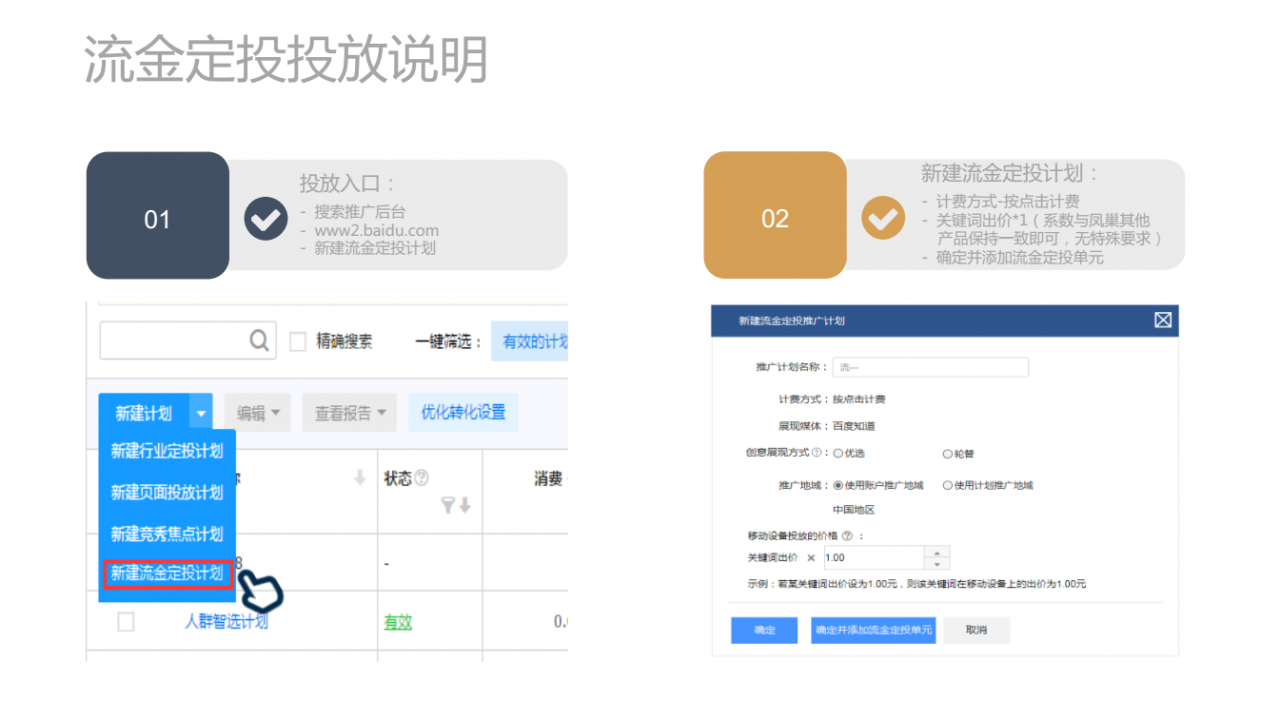Image resolution: width=1280 pixels, height=720 pixels.
Task: Decrease keyword bid with down stepper arrow
Action: [x=937, y=563]
